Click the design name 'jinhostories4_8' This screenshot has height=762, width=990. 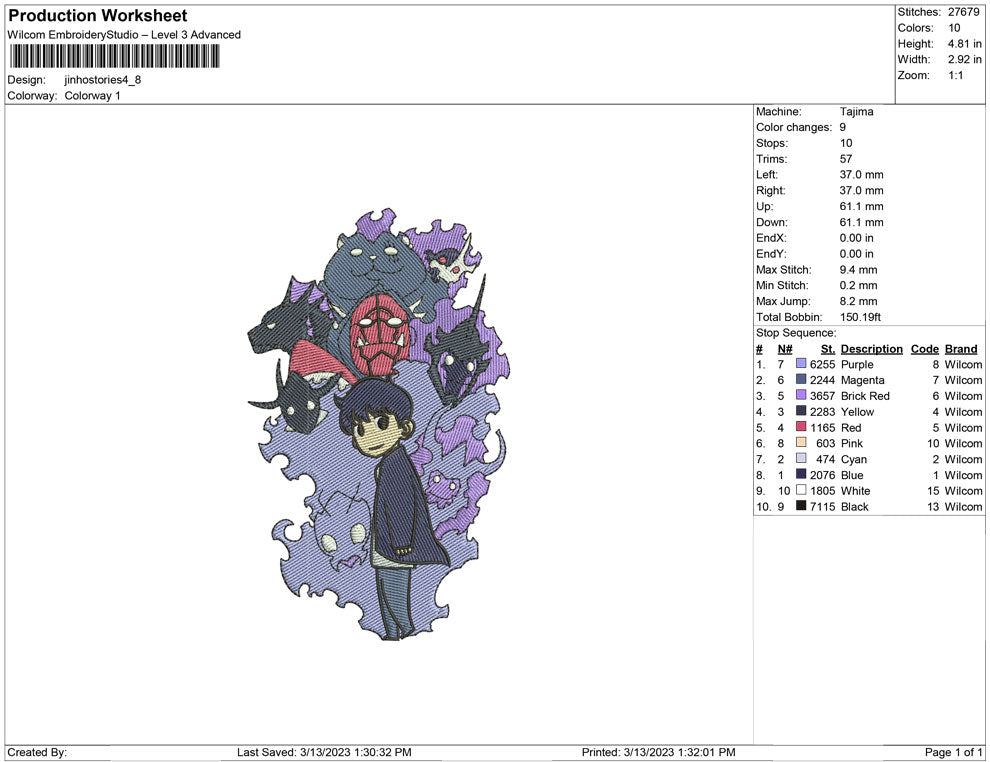click(x=102, y=80)
